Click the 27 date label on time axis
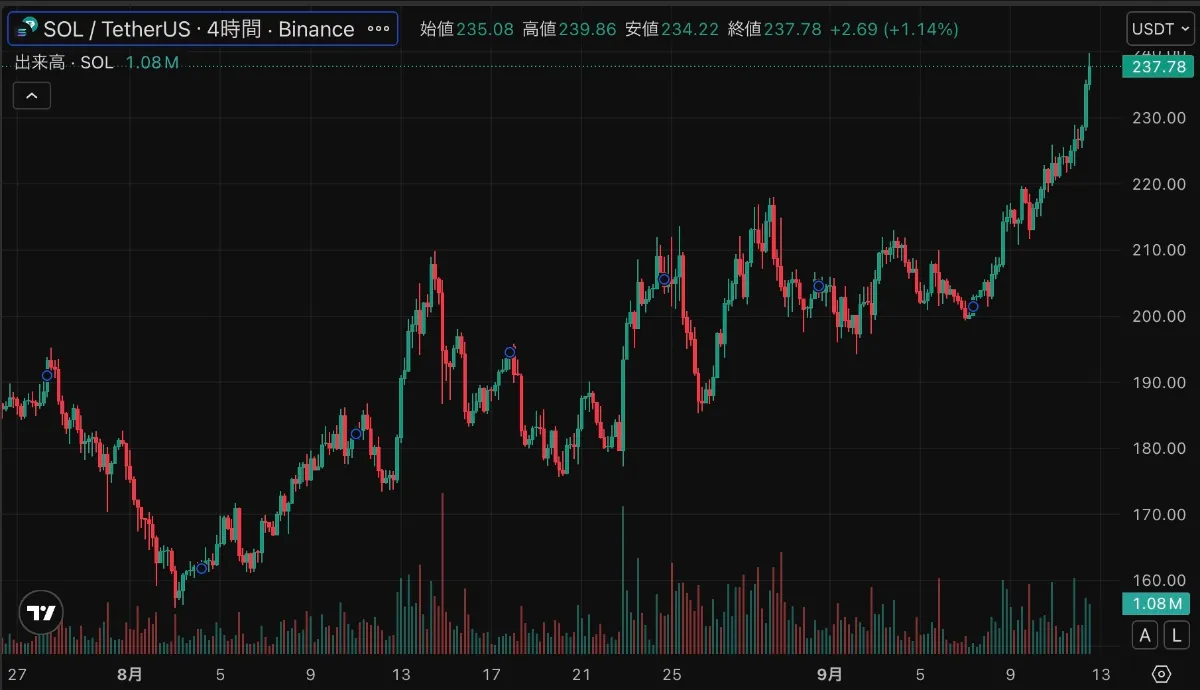Image resolution: width=1200 pixels, height=690 pixels. pos(15,674)
